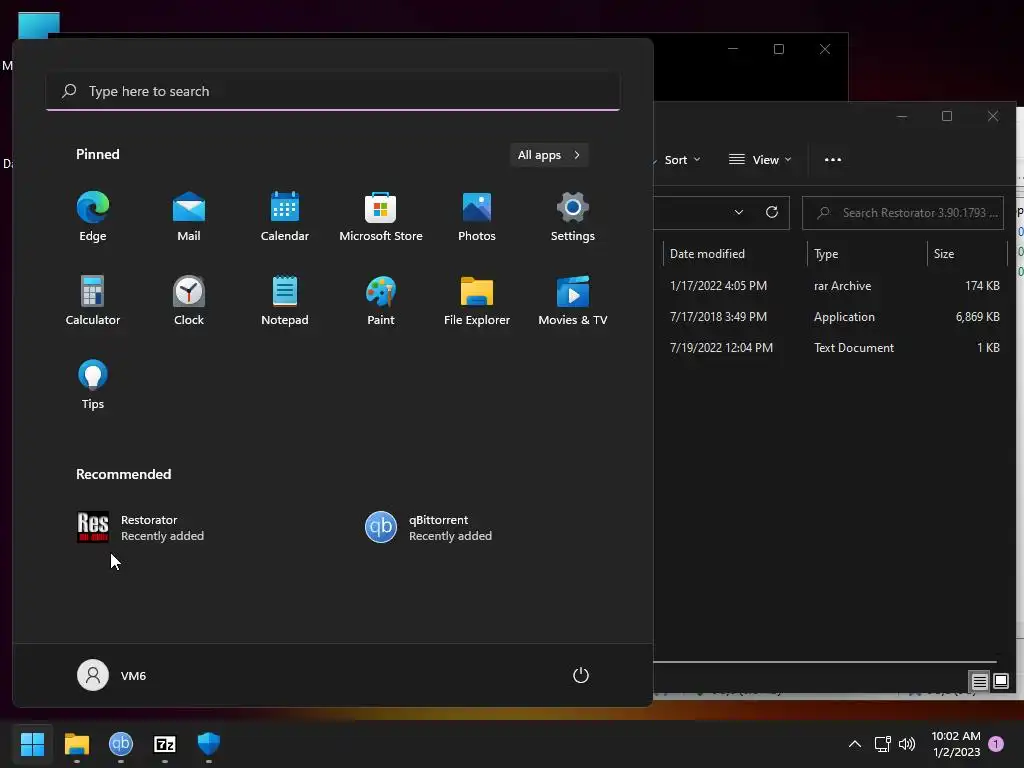
Task: Show All apps list
Action: pyautogui.click(x=549, y=155)
